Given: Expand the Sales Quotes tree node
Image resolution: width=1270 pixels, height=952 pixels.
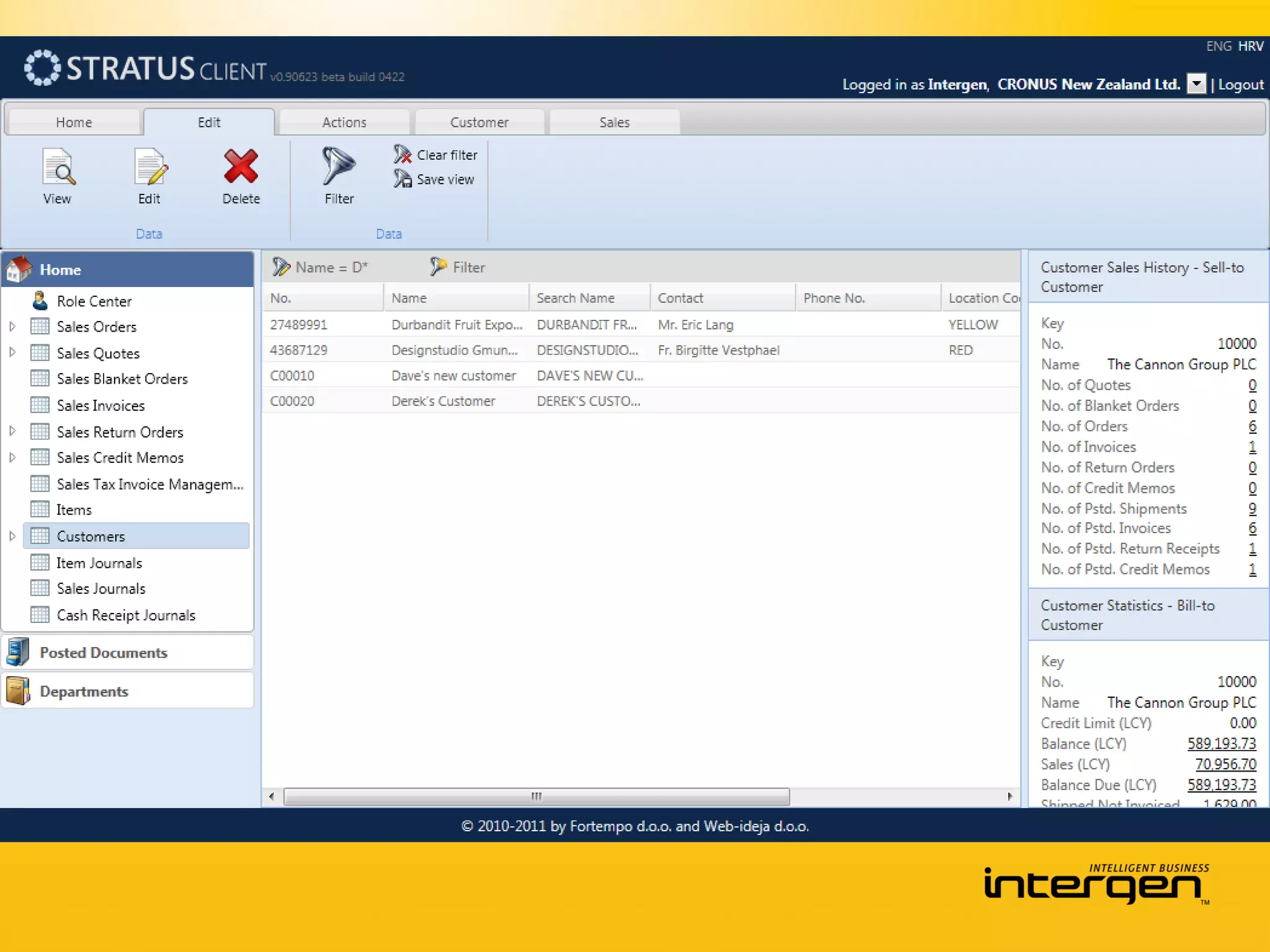Looking at the screenshot, I should (x=12, y=353).
